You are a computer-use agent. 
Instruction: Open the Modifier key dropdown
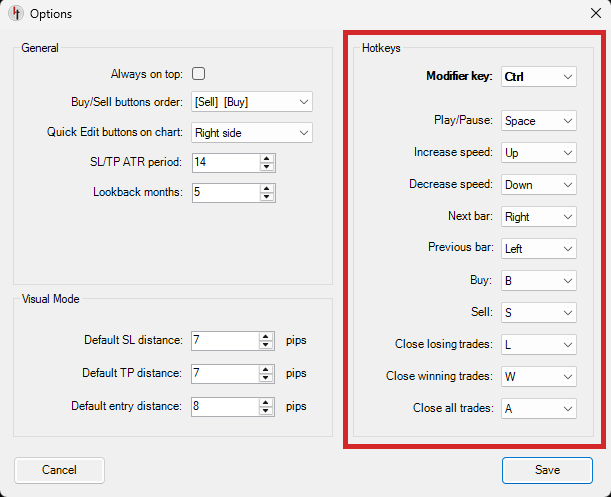(539, 77)
